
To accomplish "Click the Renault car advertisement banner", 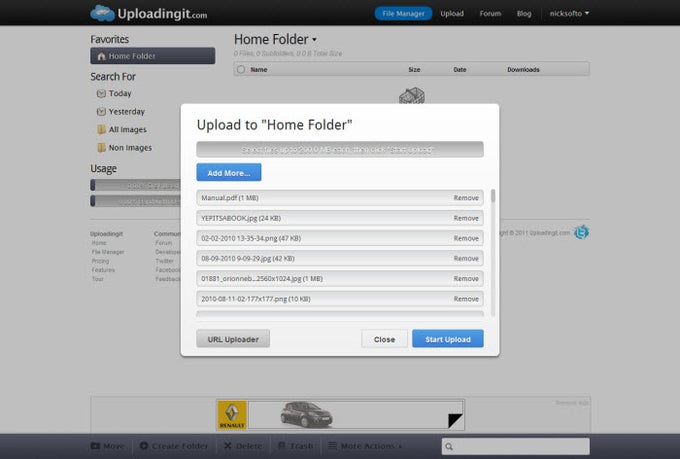I will [x=340, y=415].
